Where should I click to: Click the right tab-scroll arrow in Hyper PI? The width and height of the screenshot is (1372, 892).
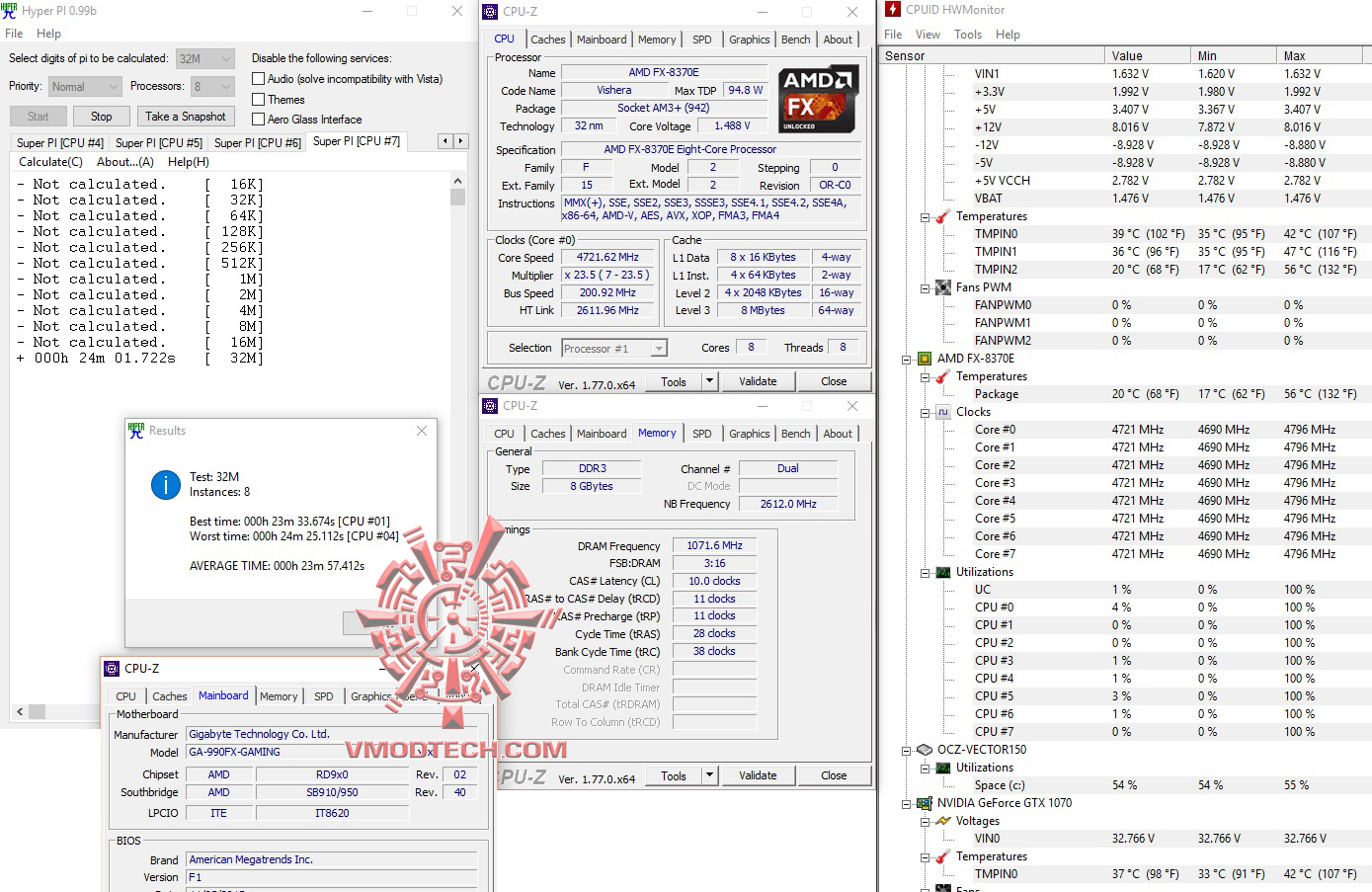coord(460,141)
